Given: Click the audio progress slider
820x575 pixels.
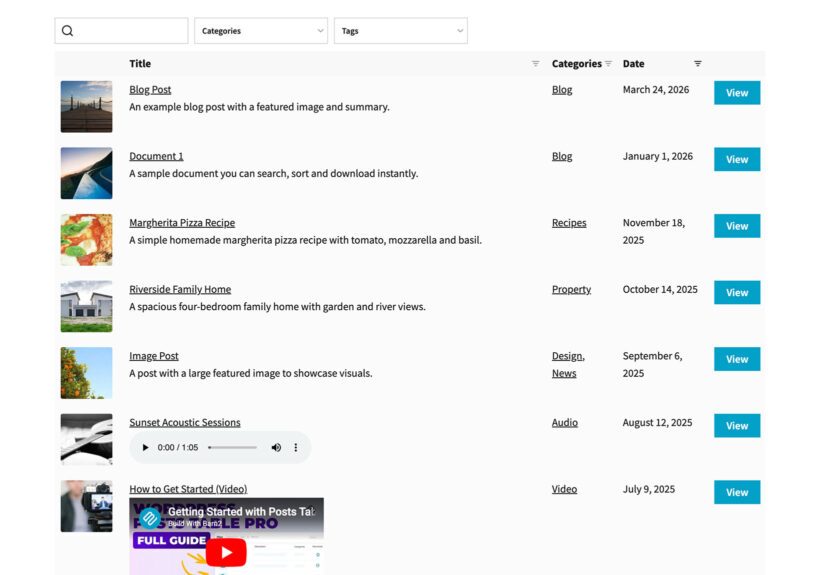Looking at the screenshot, I should click(x=233, y=447).
